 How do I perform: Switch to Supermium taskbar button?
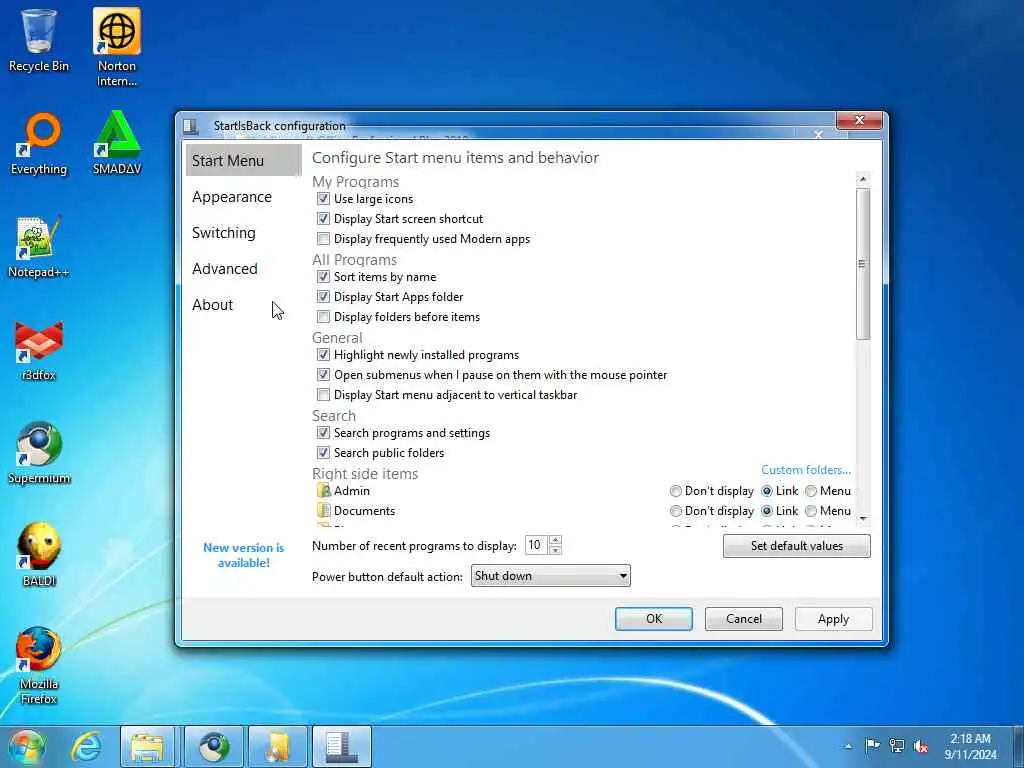(214, 747)
